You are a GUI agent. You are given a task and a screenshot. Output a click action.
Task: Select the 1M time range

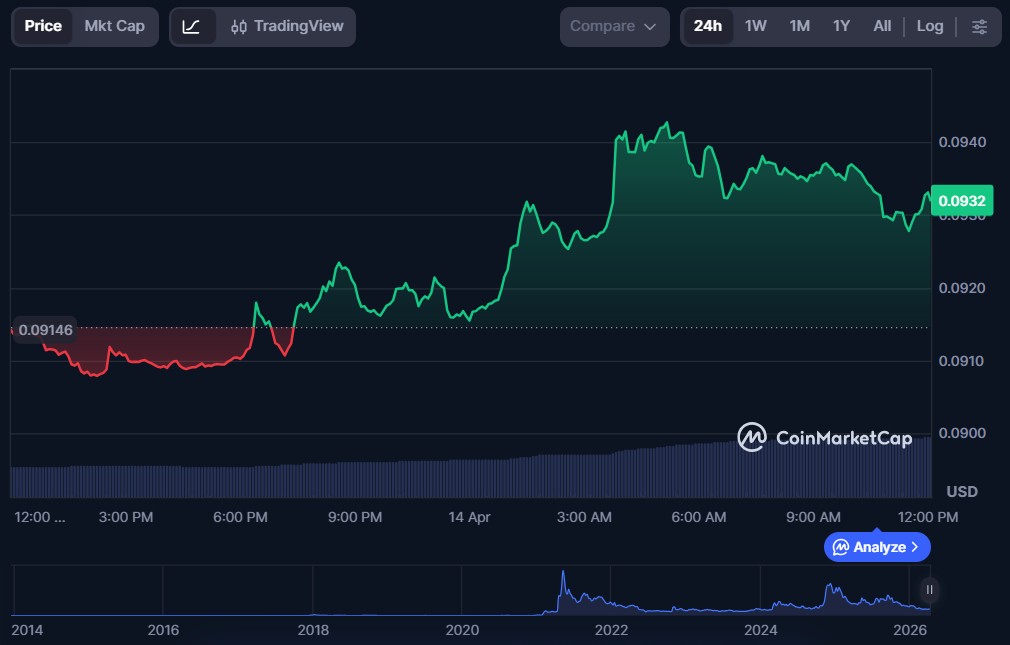pyautogui.click(x=799, y=26)
